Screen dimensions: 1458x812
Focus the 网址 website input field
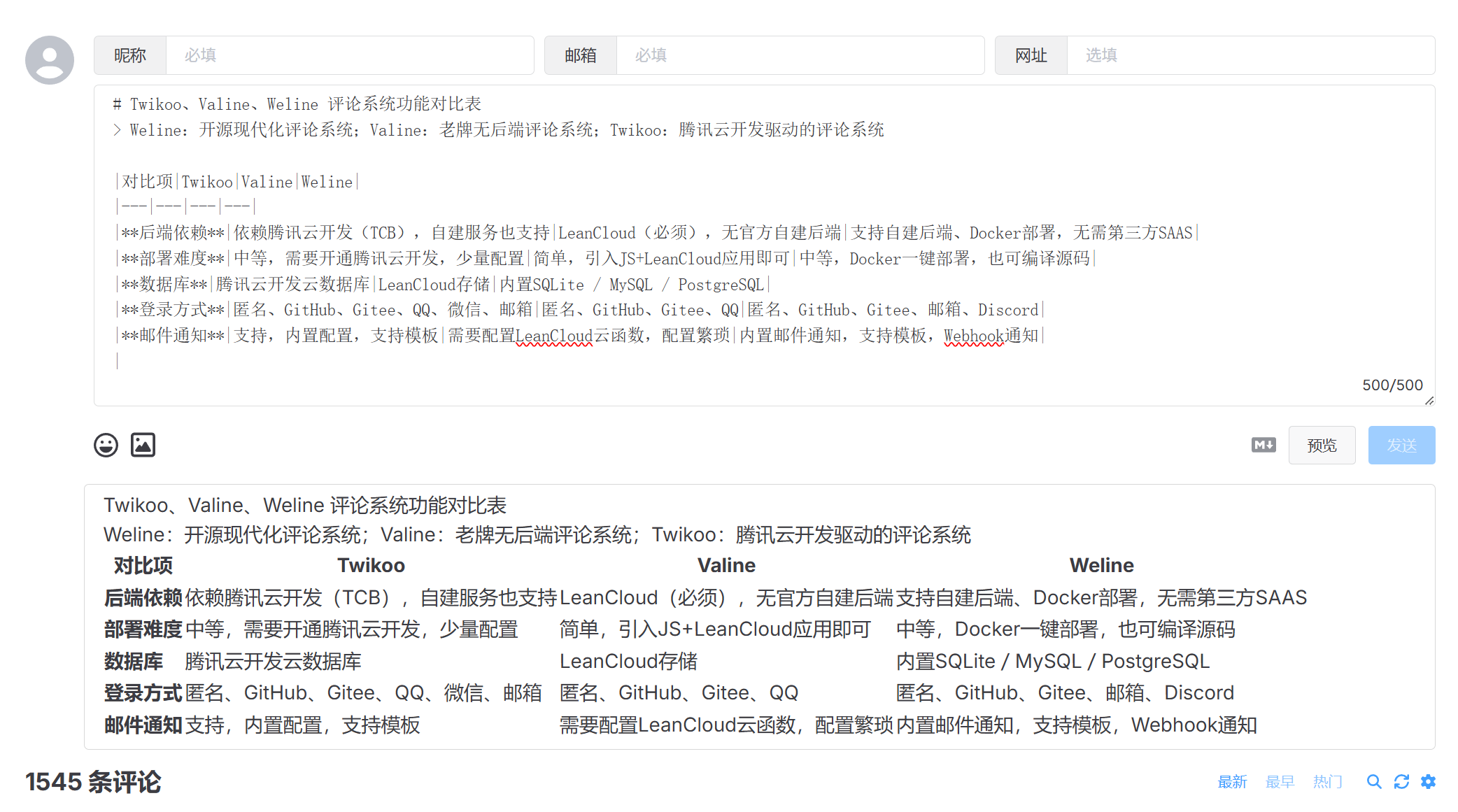(1251, 55)
